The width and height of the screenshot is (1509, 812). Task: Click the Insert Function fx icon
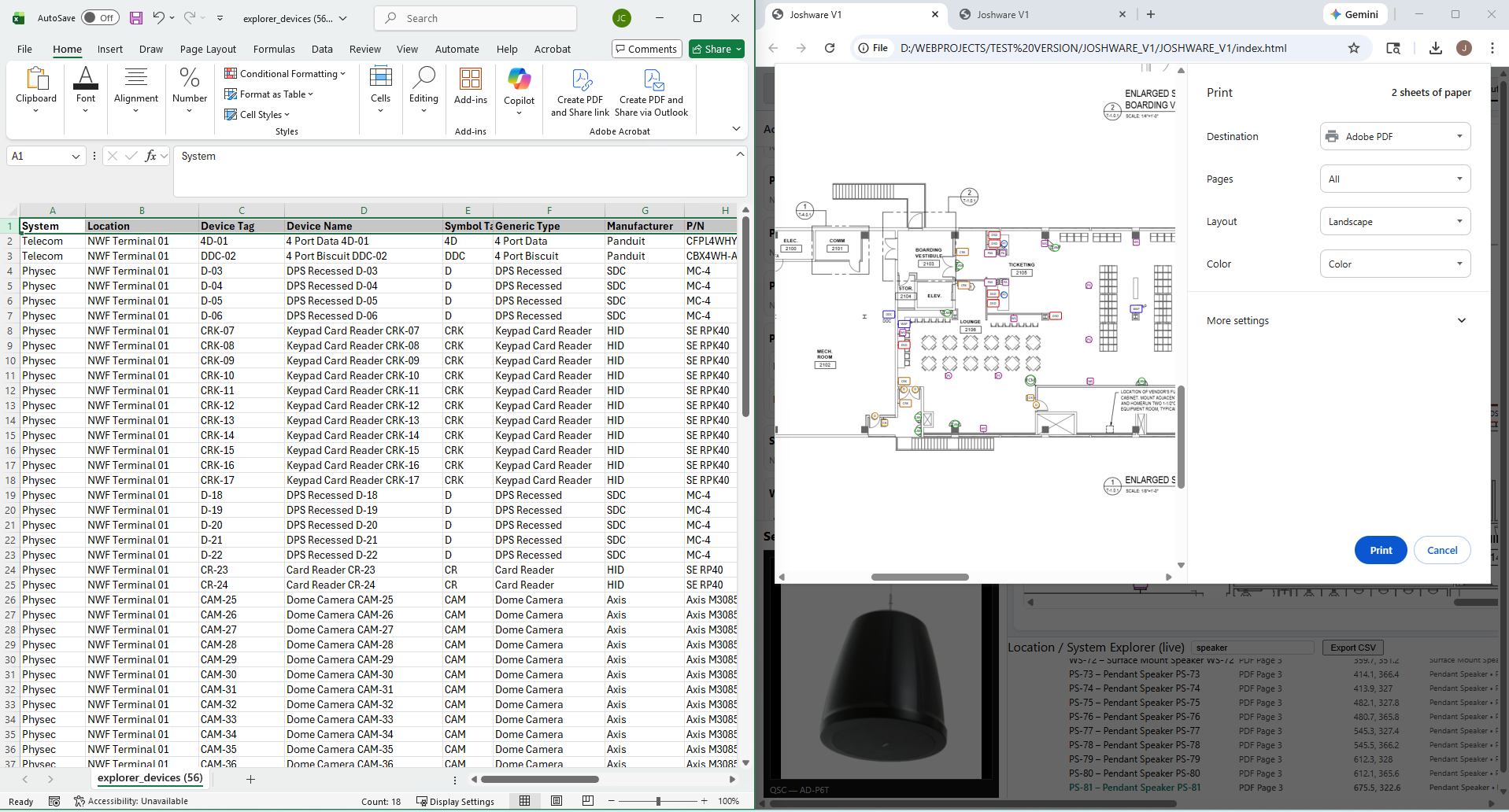coord(150,156)
